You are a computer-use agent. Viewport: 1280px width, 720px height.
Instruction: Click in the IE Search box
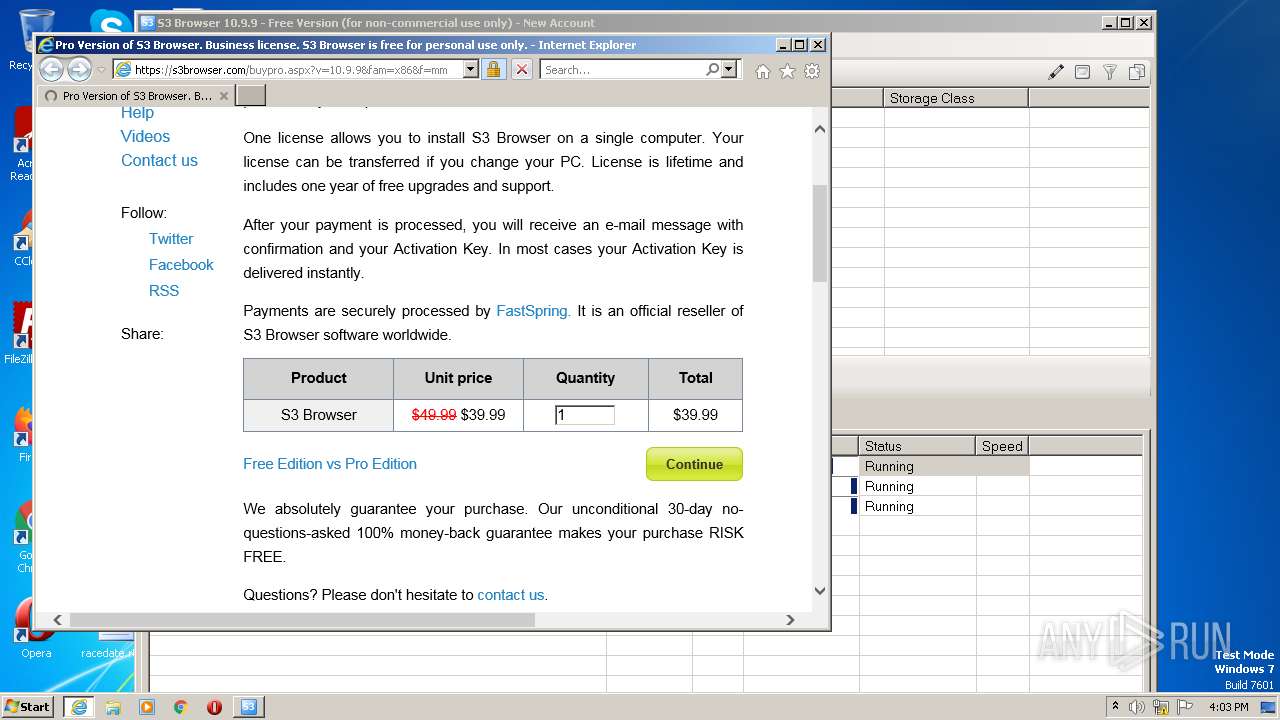click(622, 69)
